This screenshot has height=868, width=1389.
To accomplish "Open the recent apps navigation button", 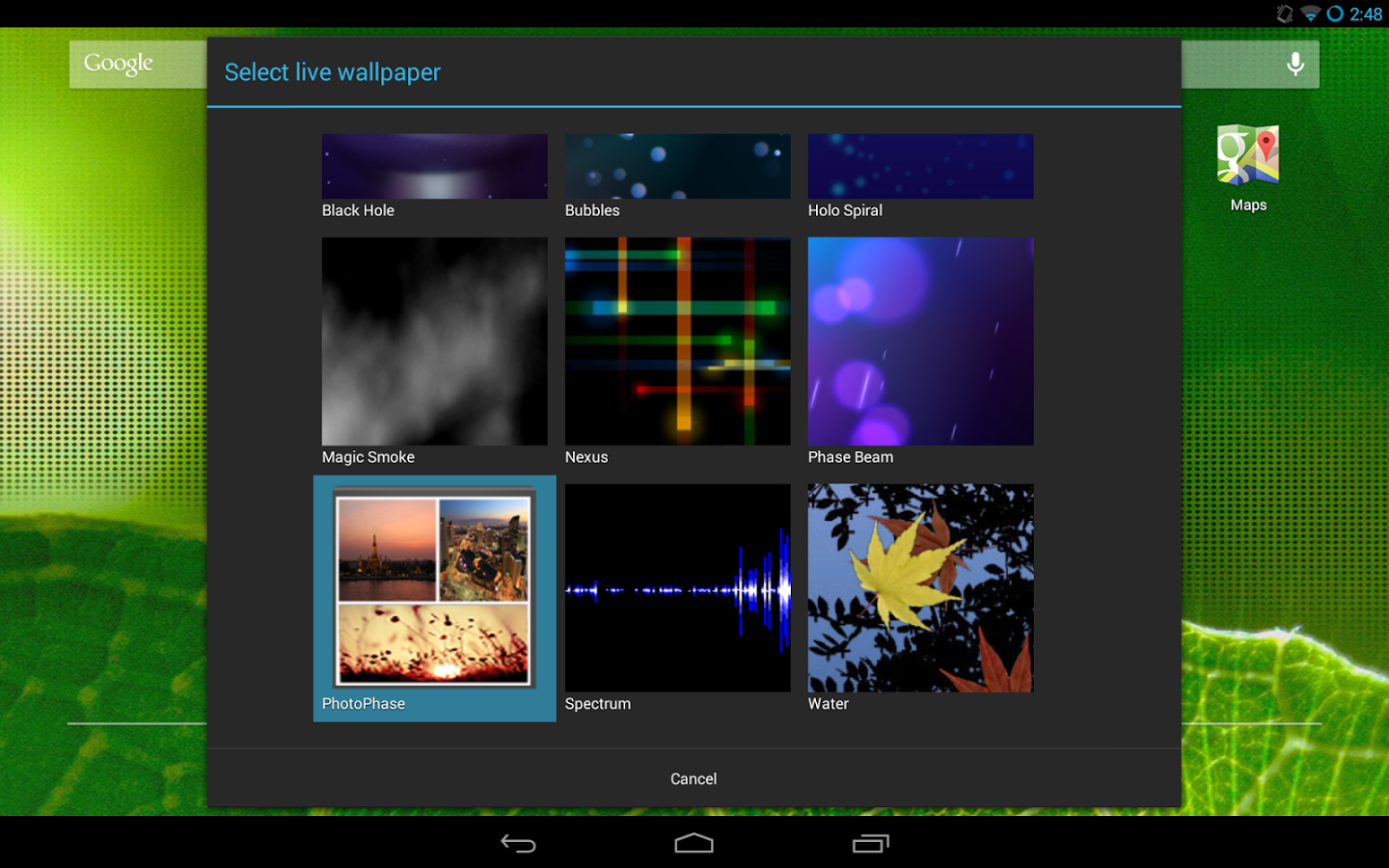I will tap(870, 844).
